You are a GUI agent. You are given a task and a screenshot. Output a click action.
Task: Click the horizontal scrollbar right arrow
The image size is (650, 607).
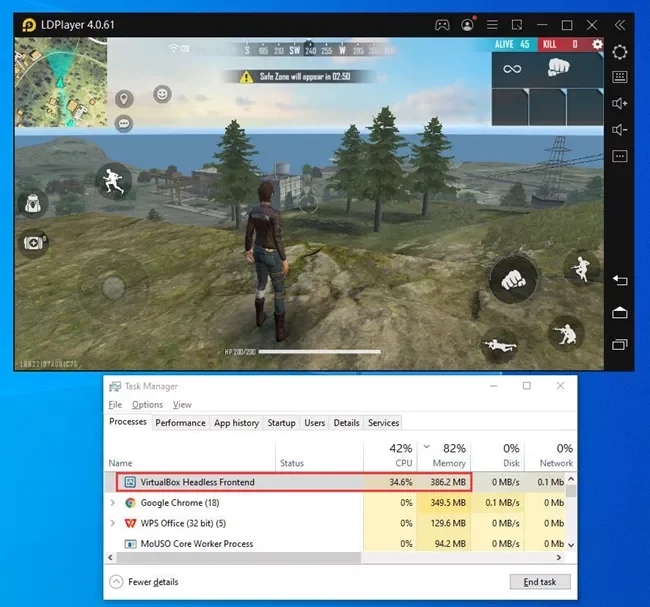pyautogui.click(x=559, y=558)
